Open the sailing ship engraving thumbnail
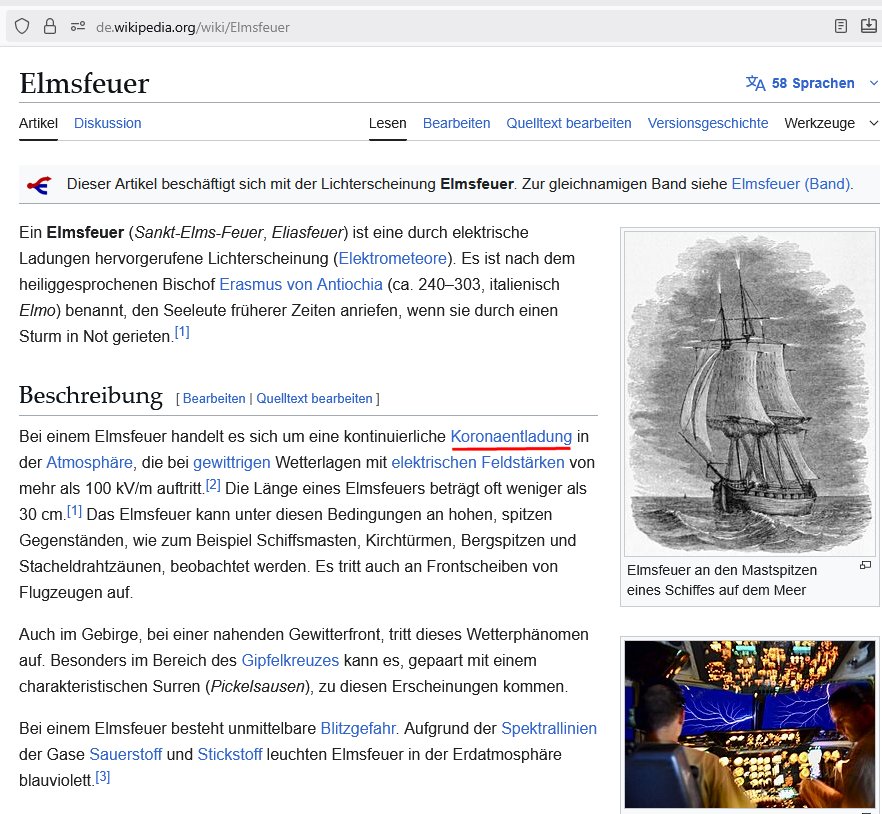882x814 pixels. [x=750, y=394]
